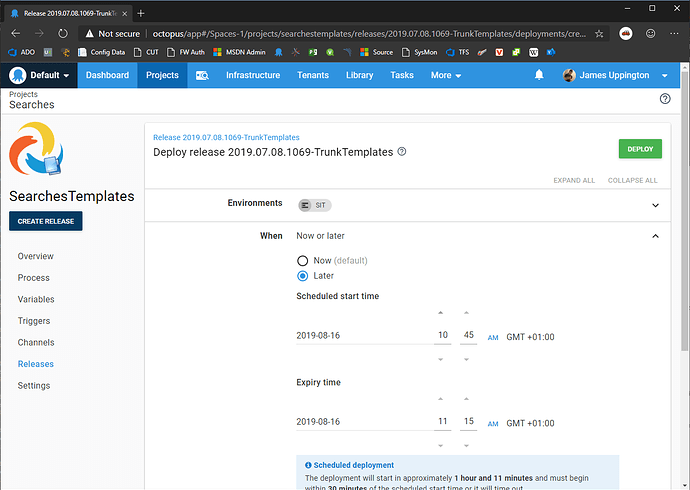Click the scheduled start date field 2019-08-16

point(364,336)
